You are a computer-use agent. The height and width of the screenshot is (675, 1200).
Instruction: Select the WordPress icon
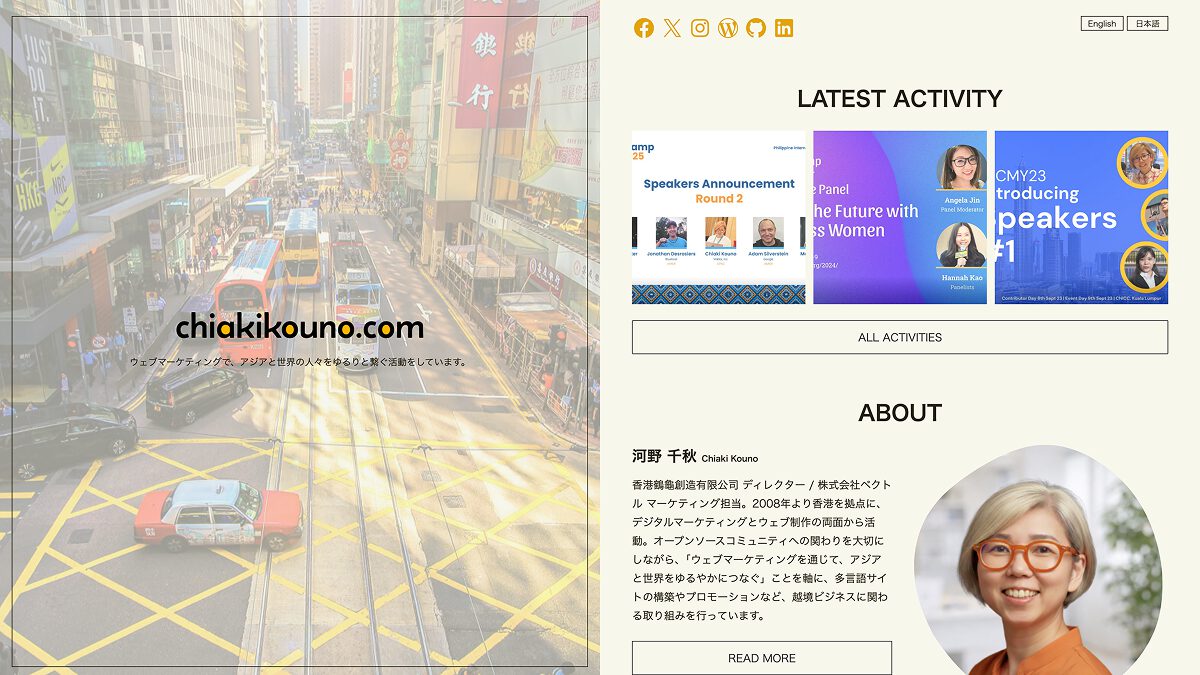(x=727, y=28)
